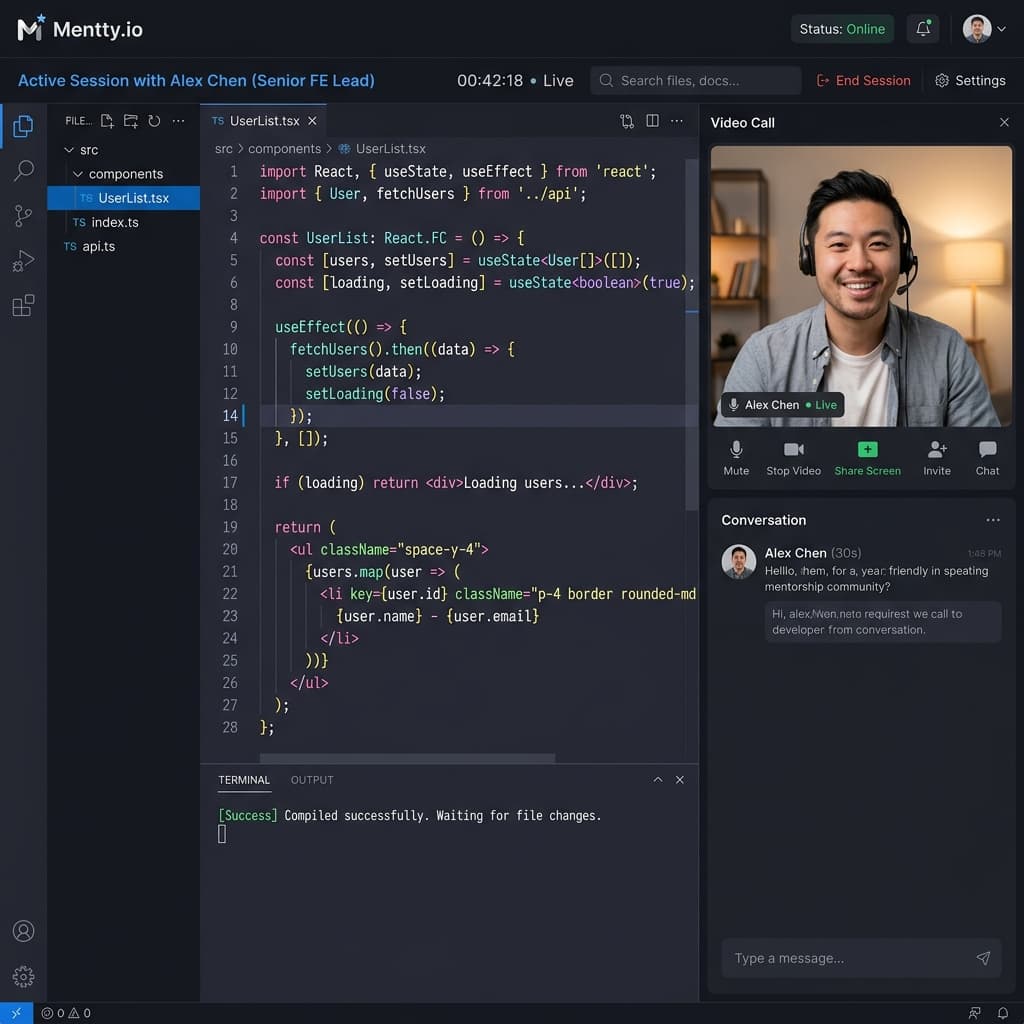Close the terminal panel
This screenshot has width=1024, height=1024.
click(x=680, y=780)
